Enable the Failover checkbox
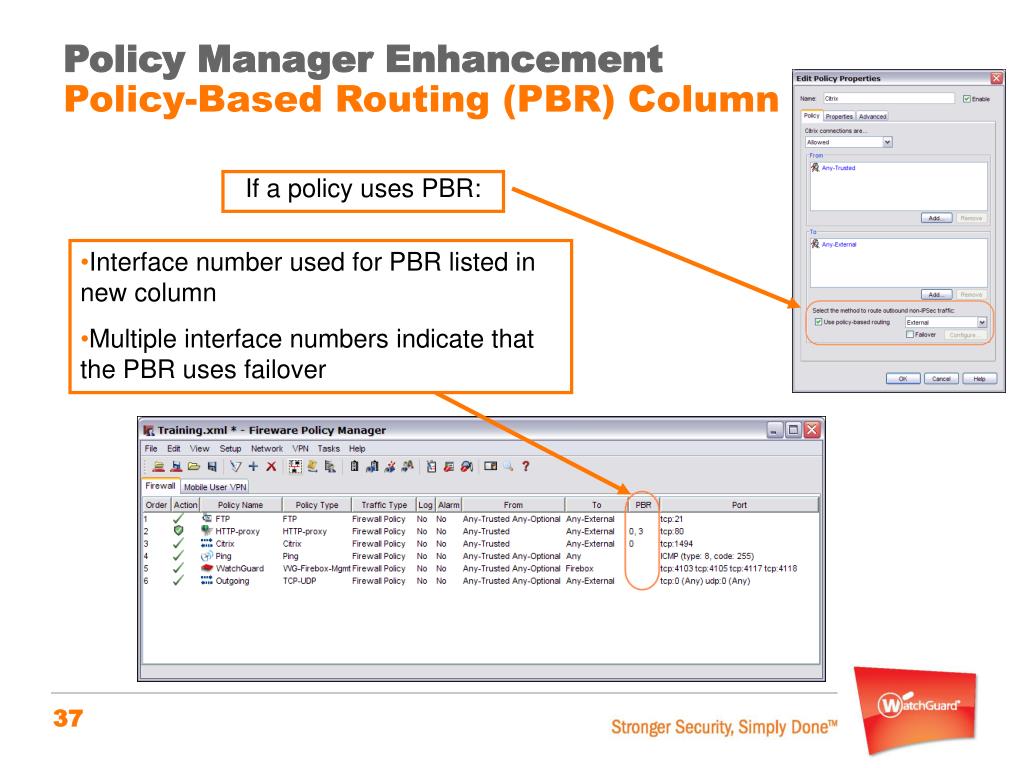This screenshot has width=1024, height=768. (910, 334)
